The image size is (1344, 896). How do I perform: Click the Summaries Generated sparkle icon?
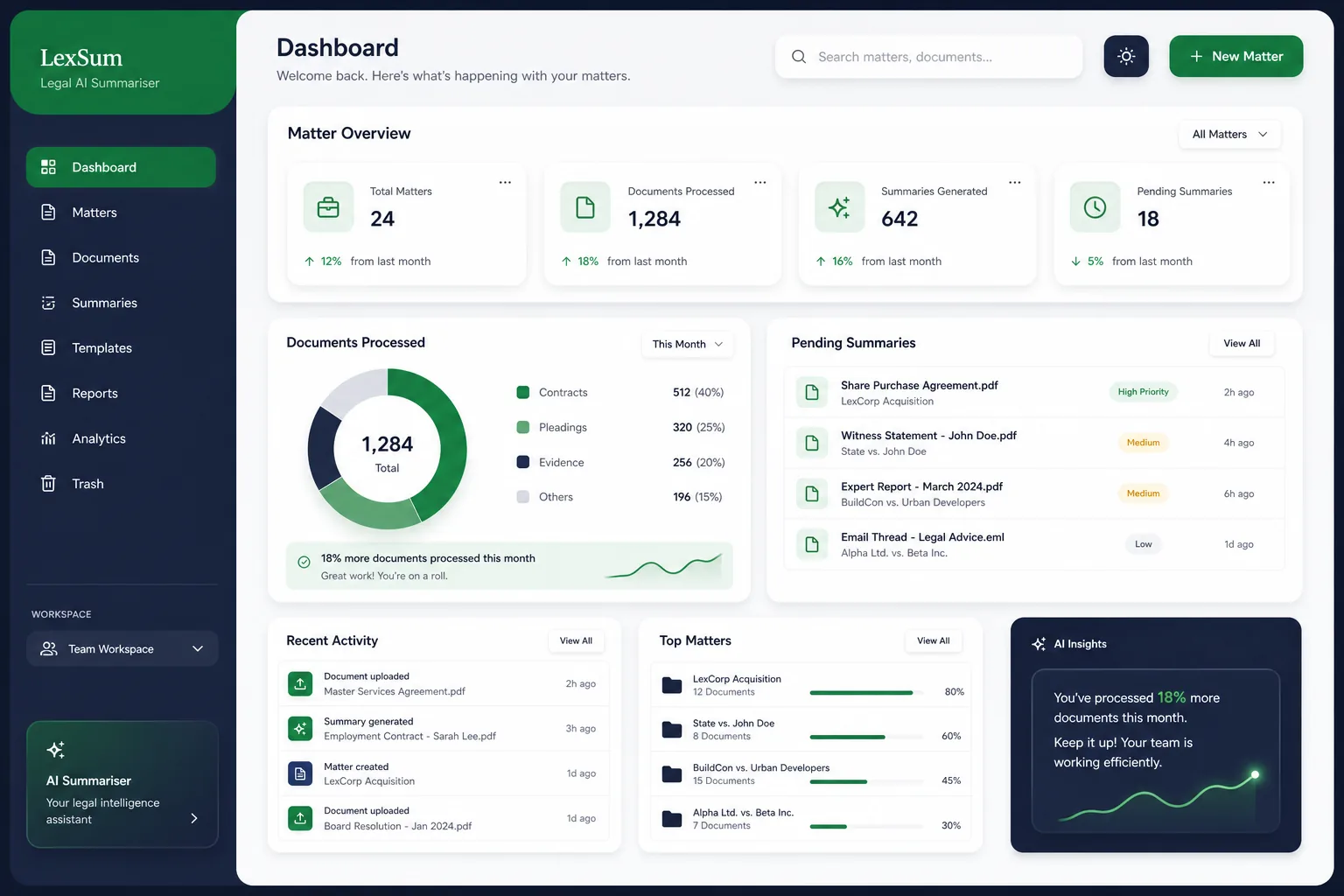point(839,207)
